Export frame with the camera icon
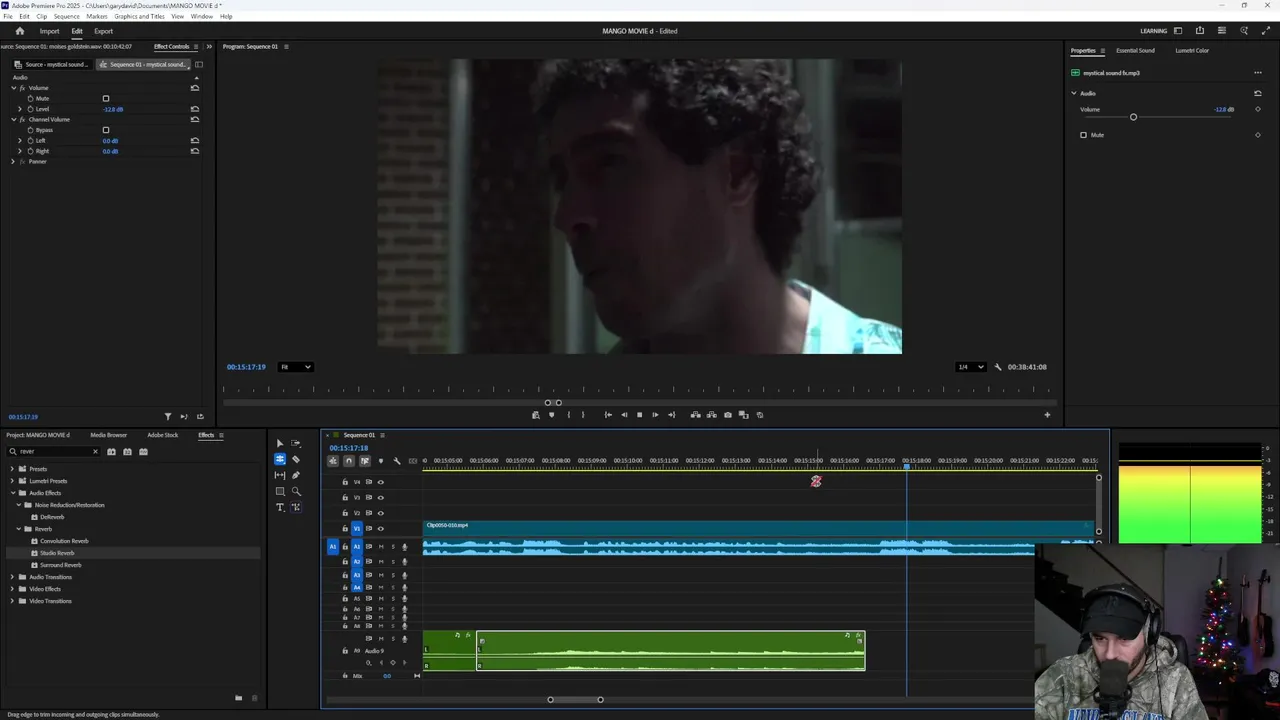The width and height of the screenshot is (1280, 720). point(728,415)
